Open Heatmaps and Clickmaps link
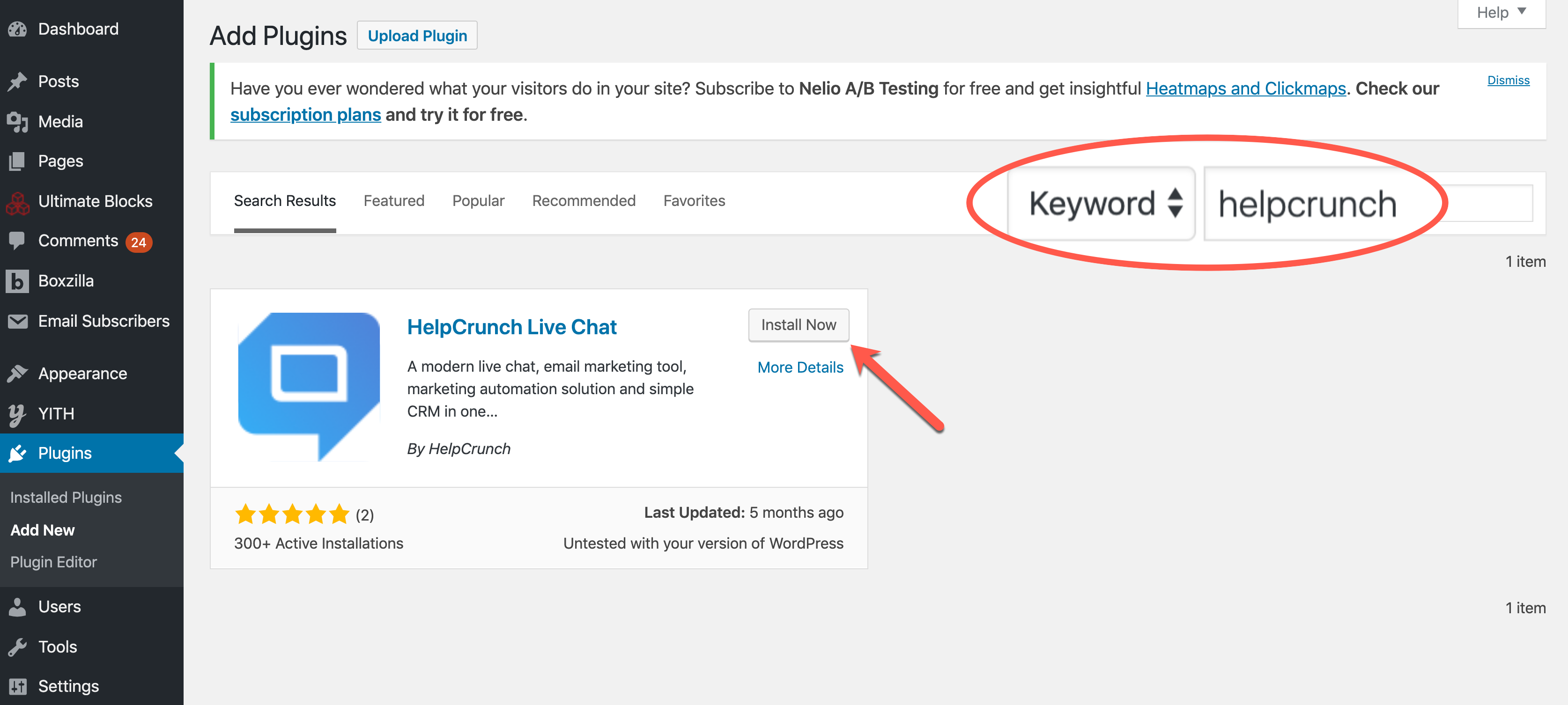The height and width of the screenshot is (705, 1568). pos(1246,89)
